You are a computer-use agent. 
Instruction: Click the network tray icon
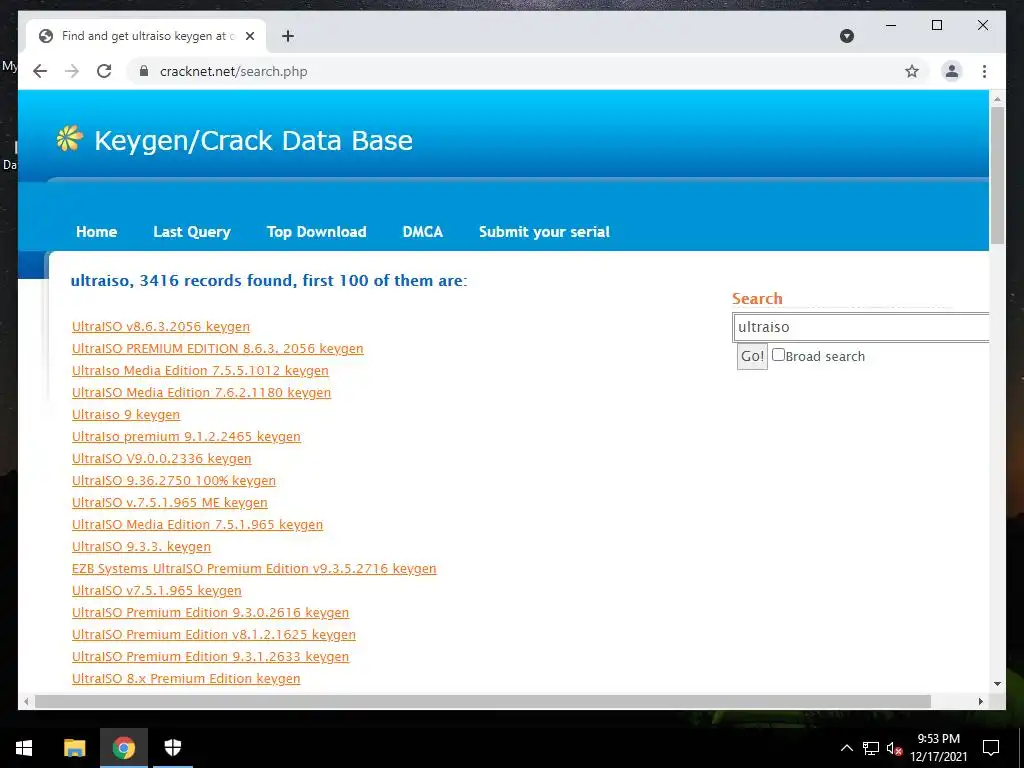pyautogui.click(x=870, y=748)
